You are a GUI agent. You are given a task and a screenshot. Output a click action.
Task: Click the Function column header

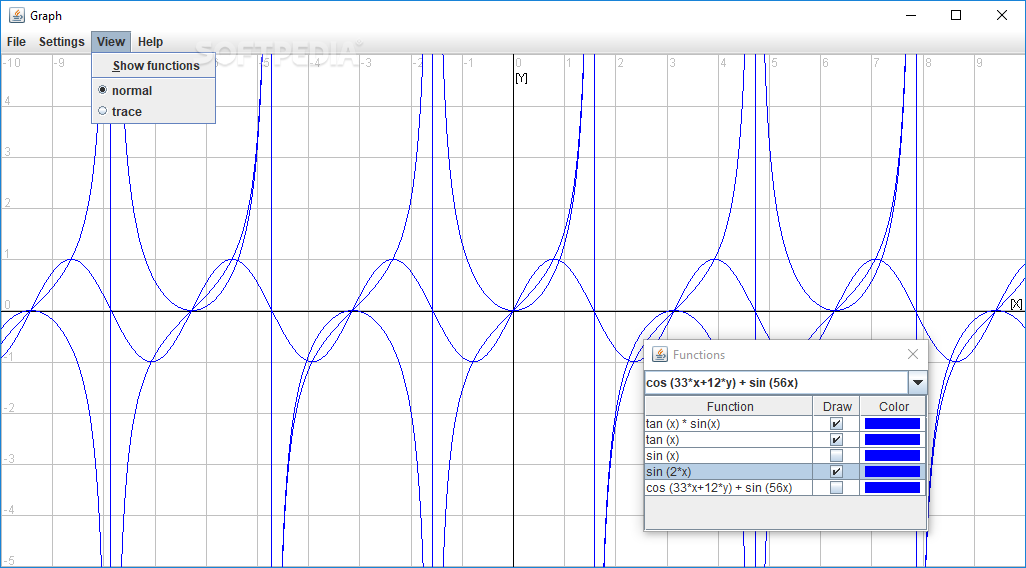(729, 406)
